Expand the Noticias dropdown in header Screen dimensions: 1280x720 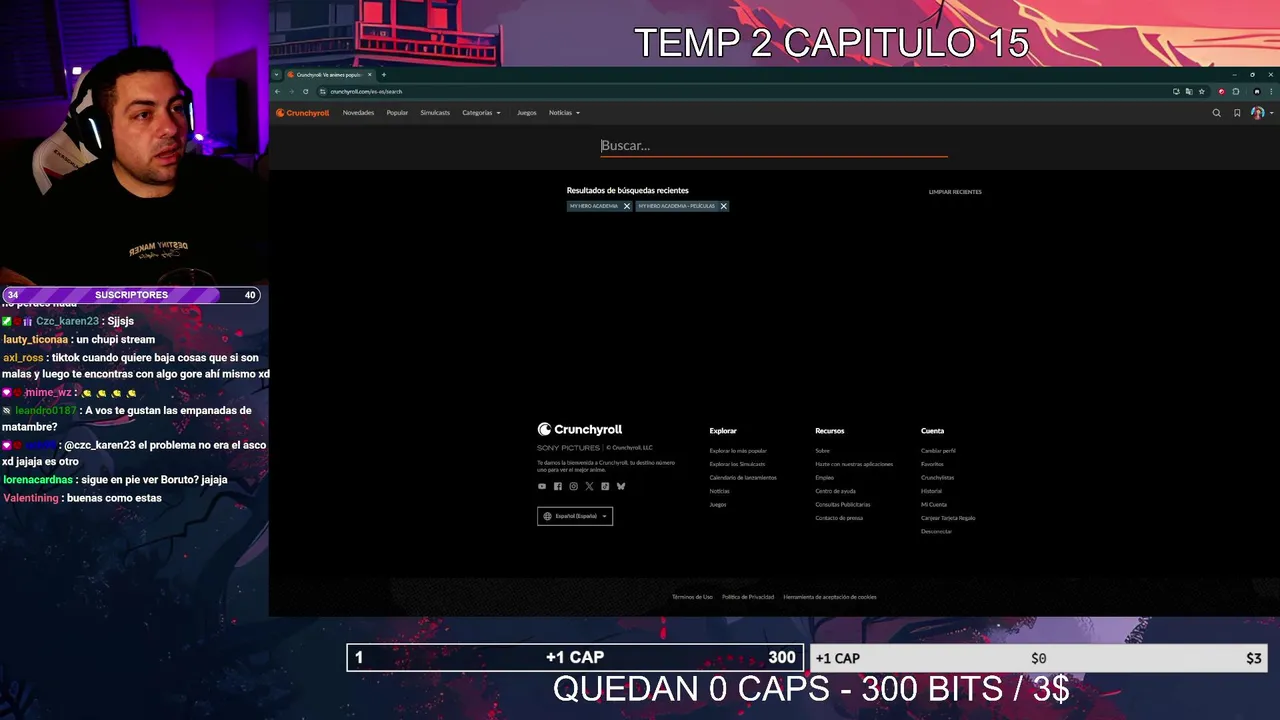564,113
